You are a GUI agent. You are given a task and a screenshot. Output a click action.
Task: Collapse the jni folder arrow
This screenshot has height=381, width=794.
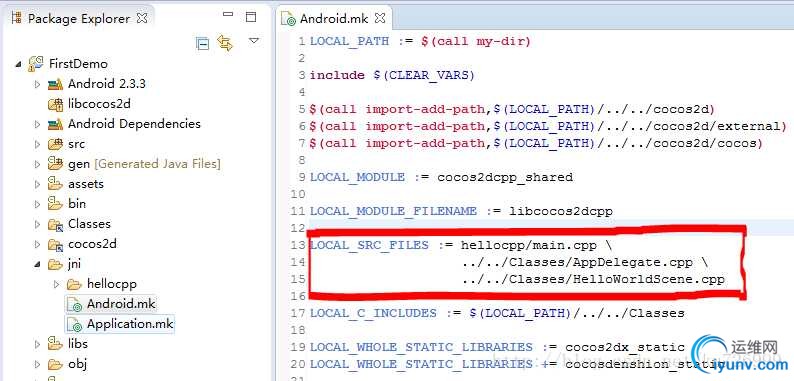point(37,264)
